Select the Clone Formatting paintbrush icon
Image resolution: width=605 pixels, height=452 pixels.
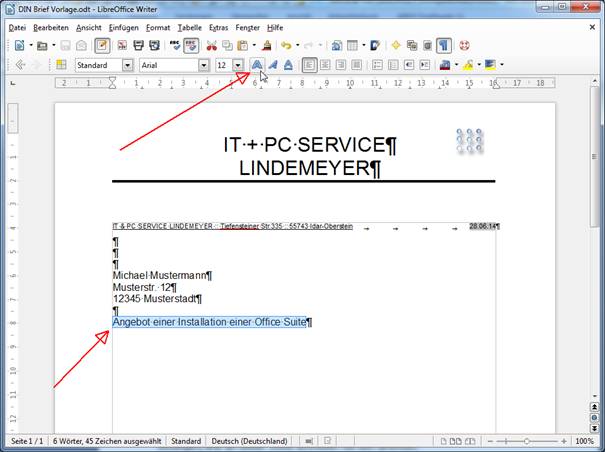point(267,46)
